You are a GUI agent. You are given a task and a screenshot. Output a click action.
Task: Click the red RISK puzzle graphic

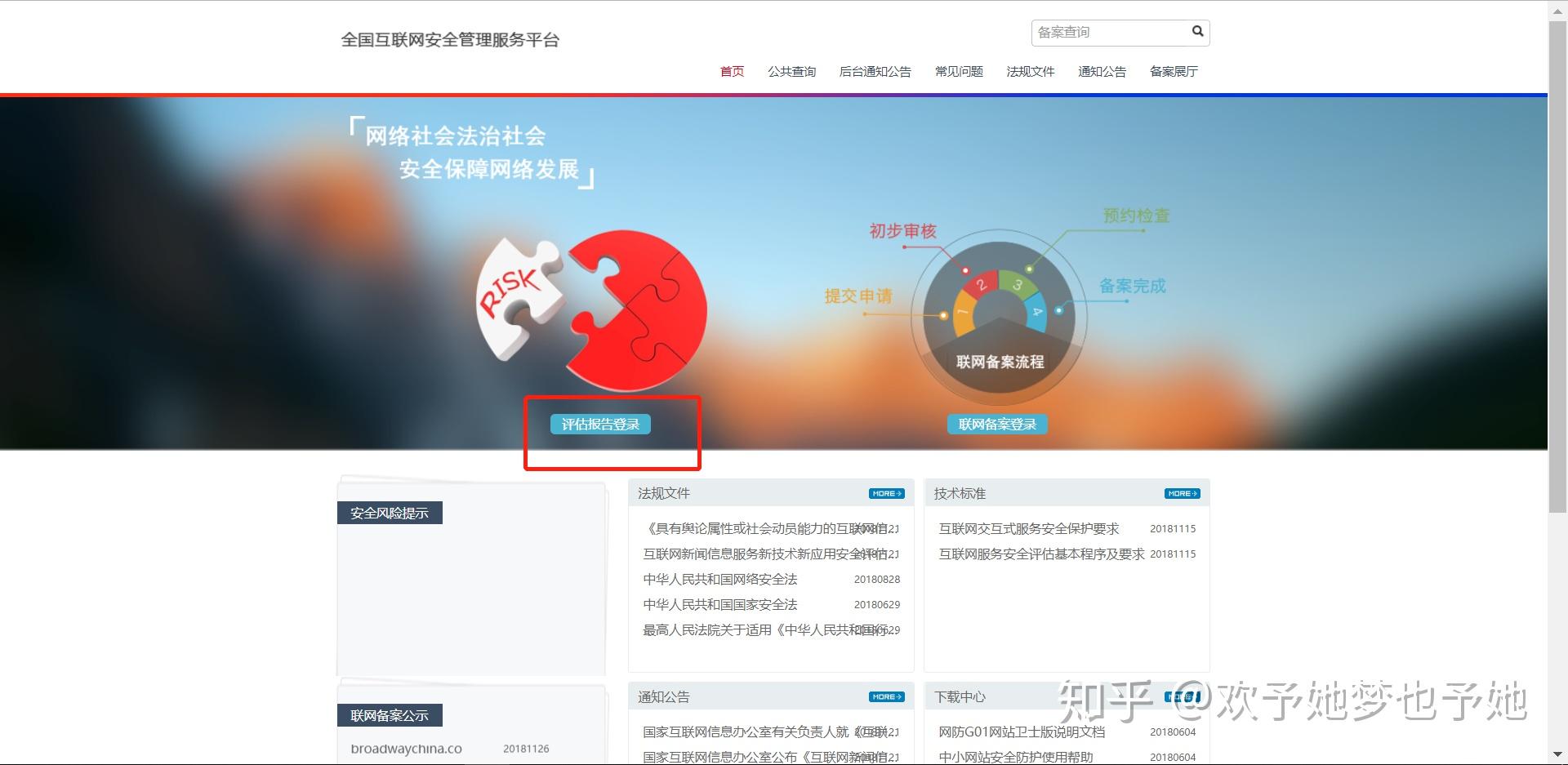[x=592, y=309]
